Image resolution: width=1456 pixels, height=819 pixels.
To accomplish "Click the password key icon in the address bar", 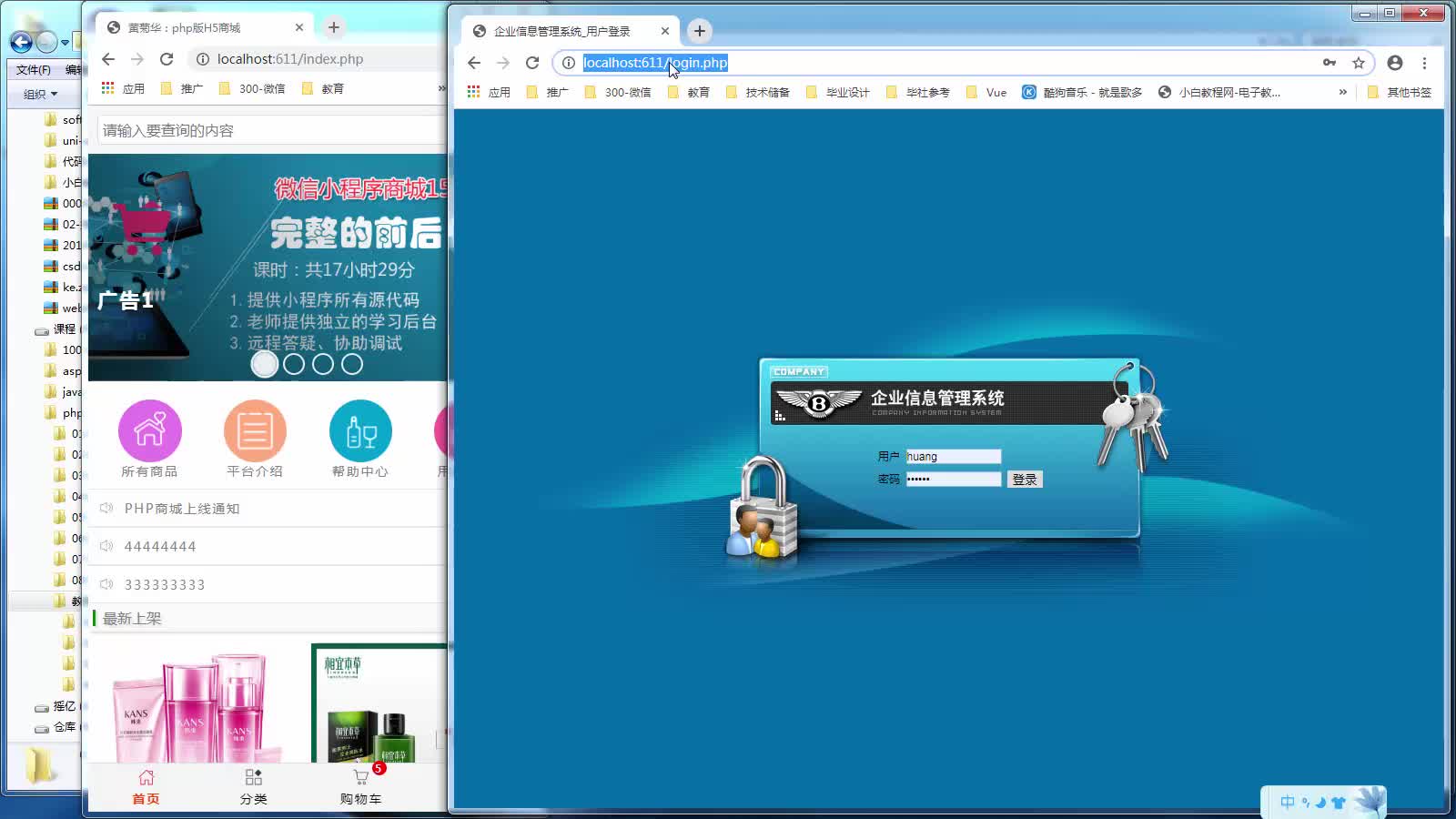I will coord(1330,63).
